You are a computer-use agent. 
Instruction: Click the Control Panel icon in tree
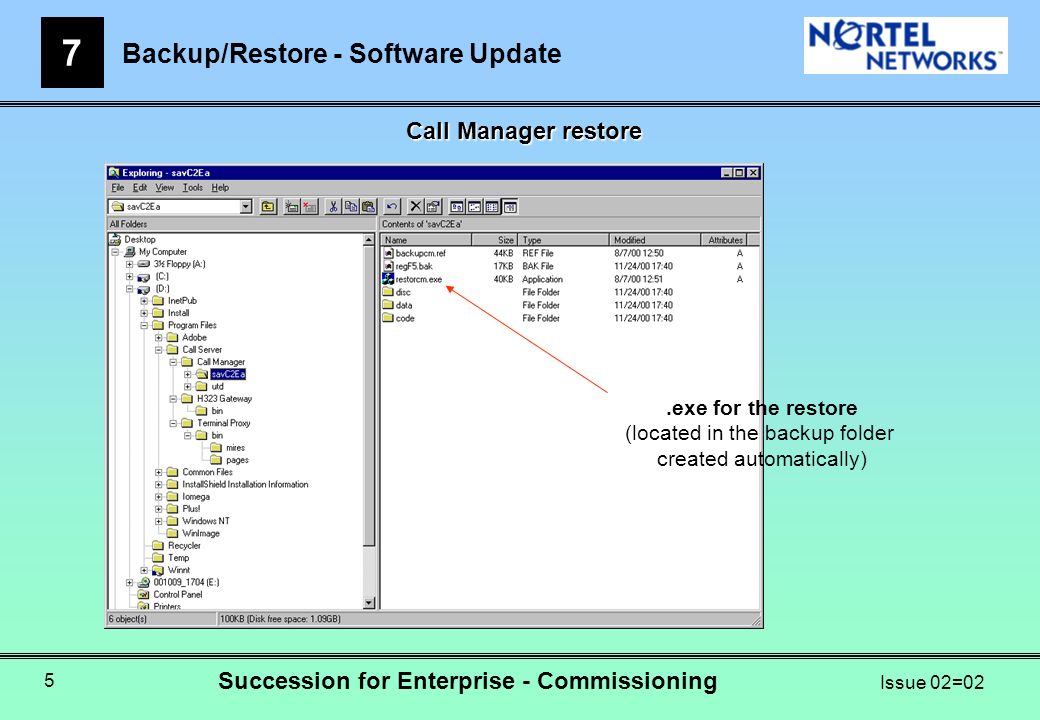[x=143, y=595]
